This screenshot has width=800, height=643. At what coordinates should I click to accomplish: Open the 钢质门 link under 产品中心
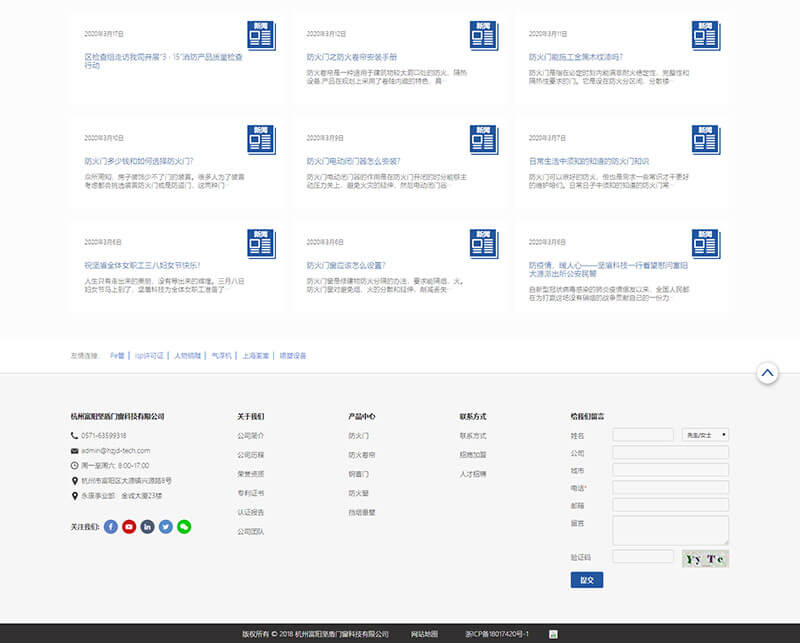point(358,474)
